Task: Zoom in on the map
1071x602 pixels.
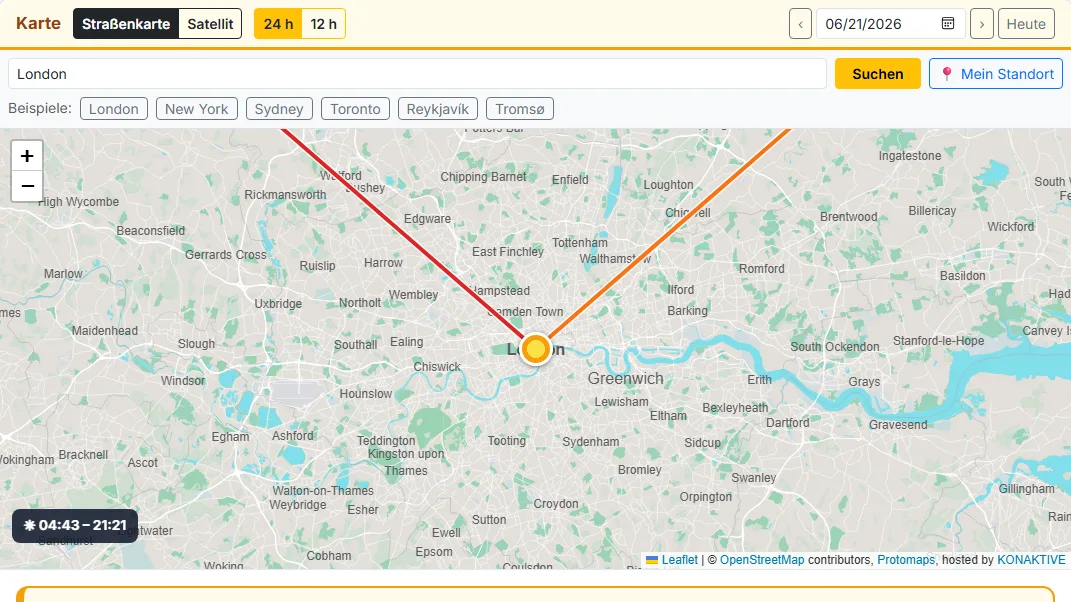Action: (x=27, y=156)
